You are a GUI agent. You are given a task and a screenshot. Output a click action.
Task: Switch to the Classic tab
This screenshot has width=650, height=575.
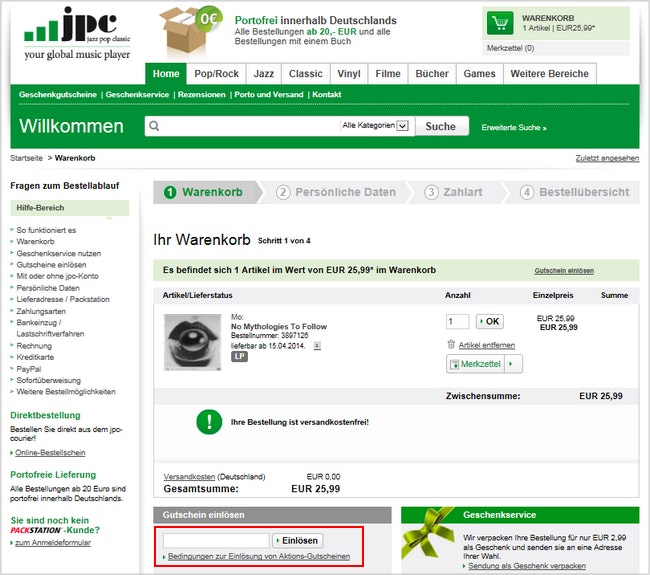pyautogui.click(x=306, y=74)
